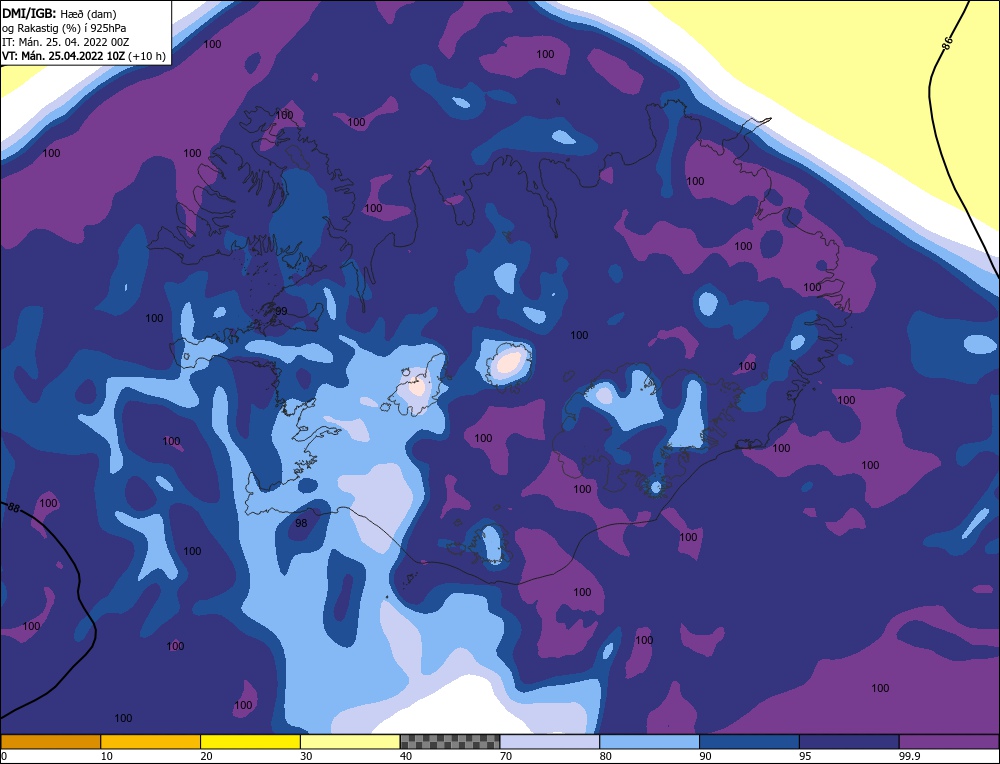Screen dimensions: 1000x764
Task: Click the 'IT: Mán. 25. 04. 2022 00Z' line
Action: click(65, 42)
